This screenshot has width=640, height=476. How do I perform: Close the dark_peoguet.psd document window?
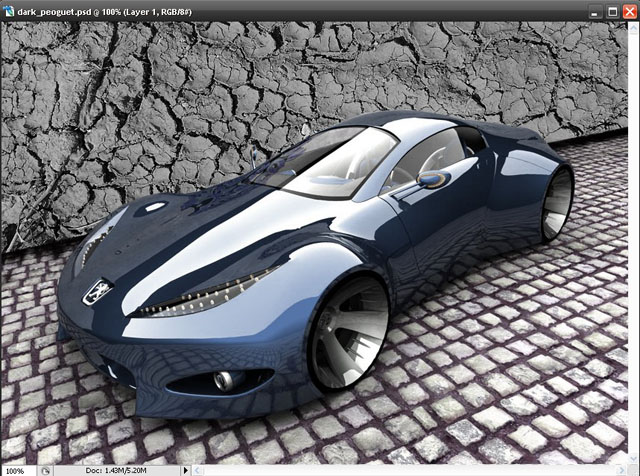tap(630, 12)
